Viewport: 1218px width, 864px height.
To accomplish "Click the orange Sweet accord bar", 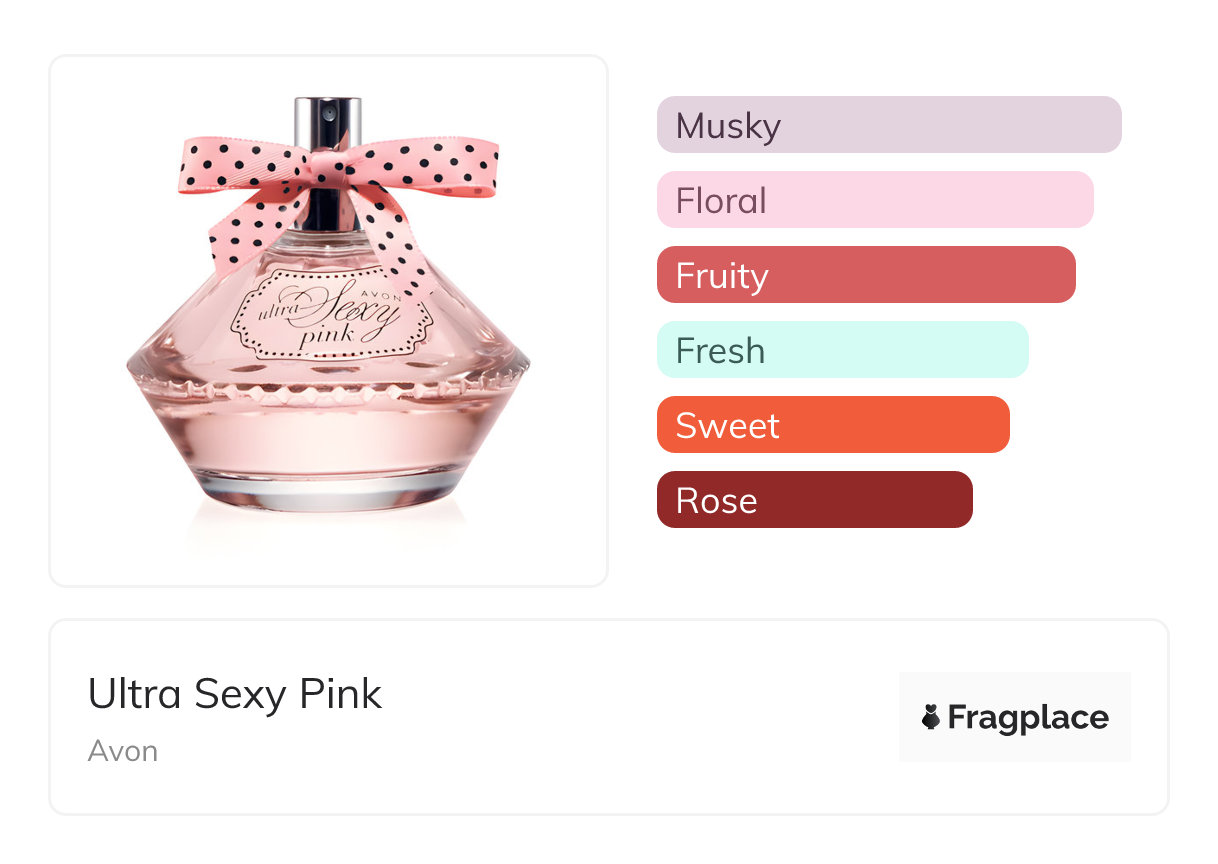I will click(x=832, y=425).
